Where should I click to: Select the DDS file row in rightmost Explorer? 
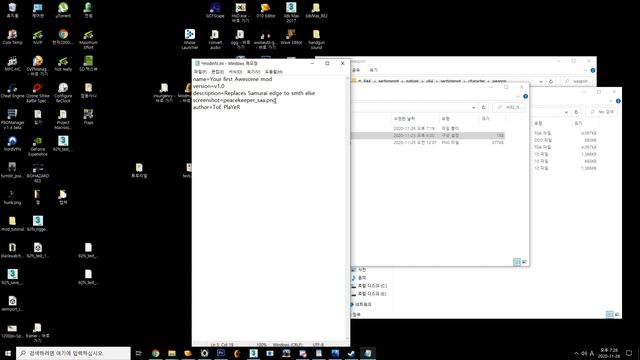(565, 140)
